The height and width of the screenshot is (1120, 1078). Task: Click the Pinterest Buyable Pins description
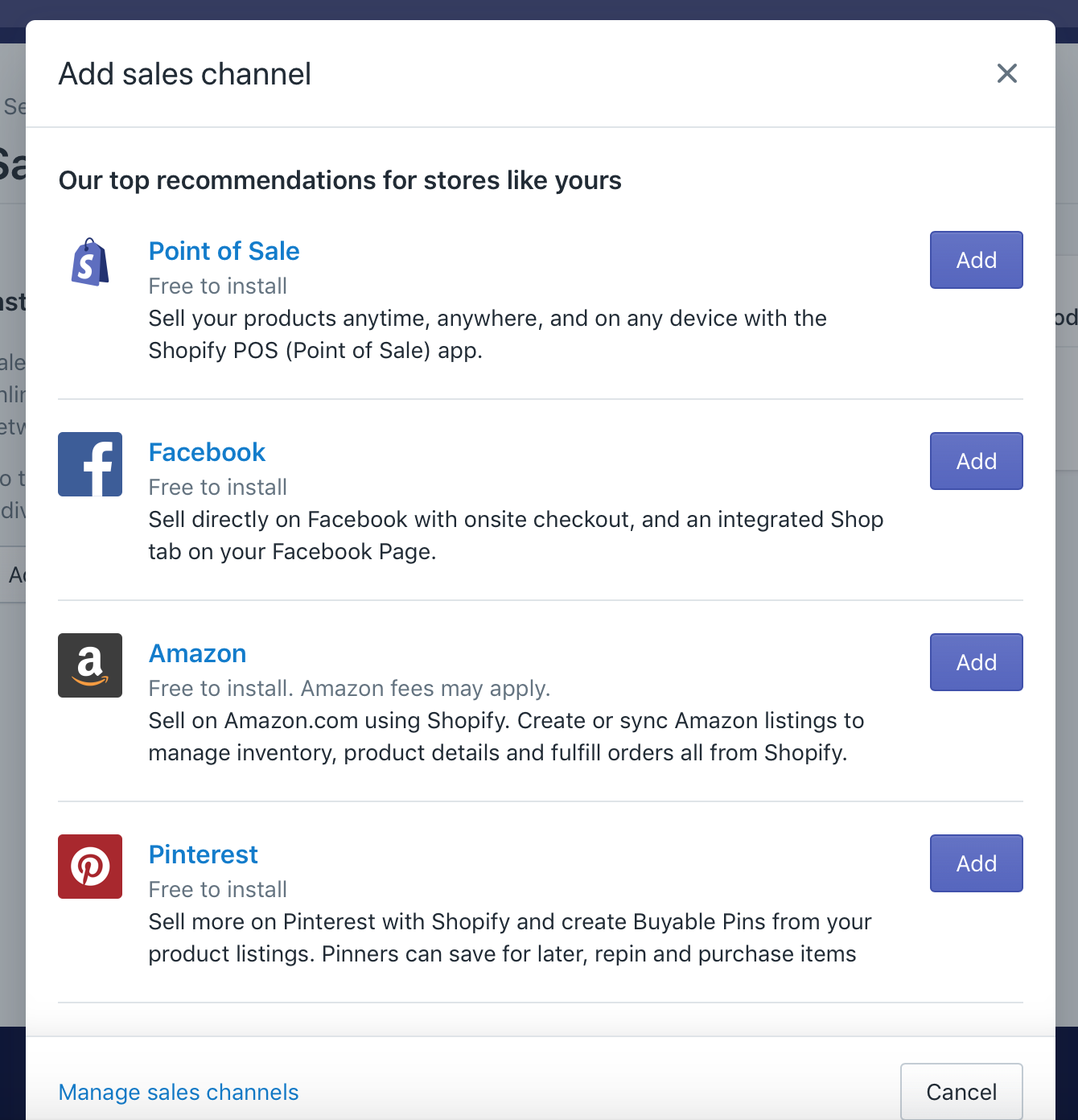[510, 938]
